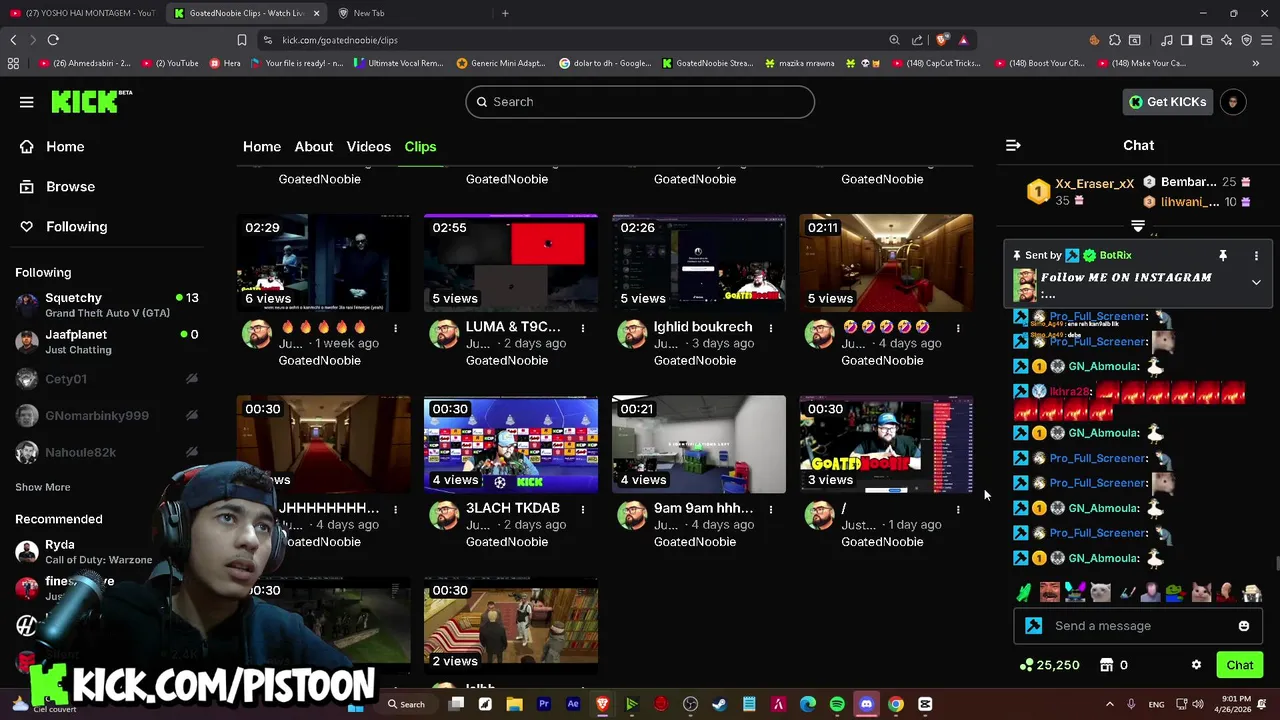Switch to the About tab
1280x720 pixels.
click(314, 146)
